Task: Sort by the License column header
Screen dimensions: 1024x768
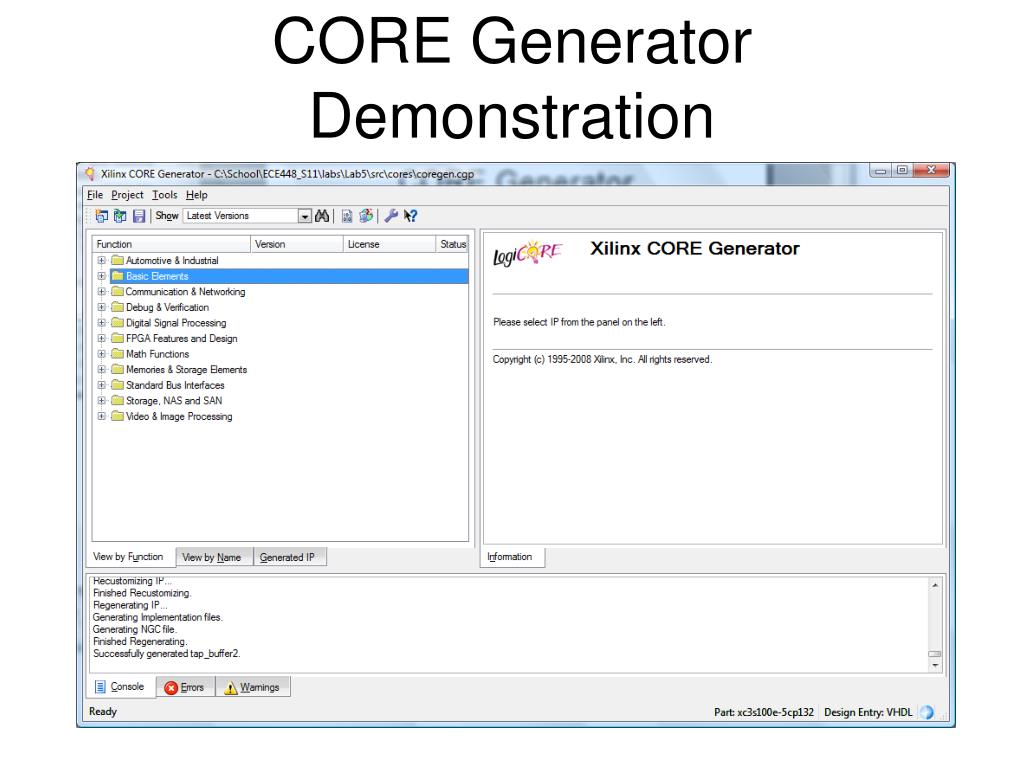Action: click(390, 244)
